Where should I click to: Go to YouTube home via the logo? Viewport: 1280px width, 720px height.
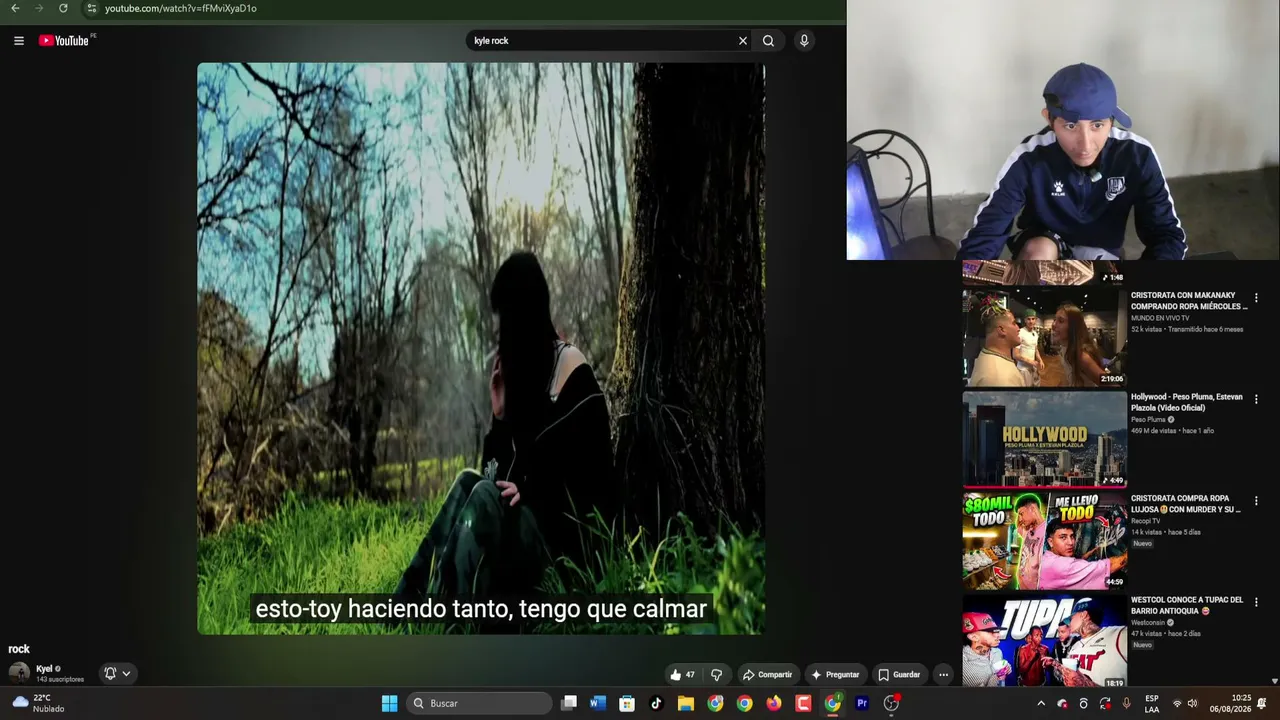click(x=64, y=41)
